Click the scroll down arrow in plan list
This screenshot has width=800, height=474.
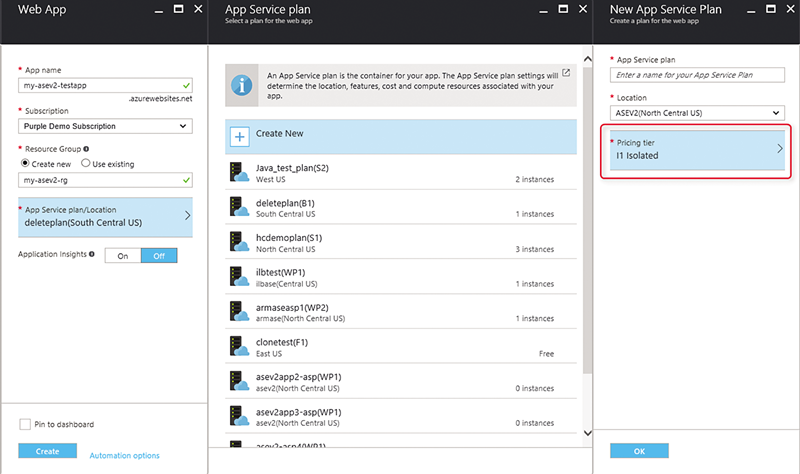(x=587, y=433)
